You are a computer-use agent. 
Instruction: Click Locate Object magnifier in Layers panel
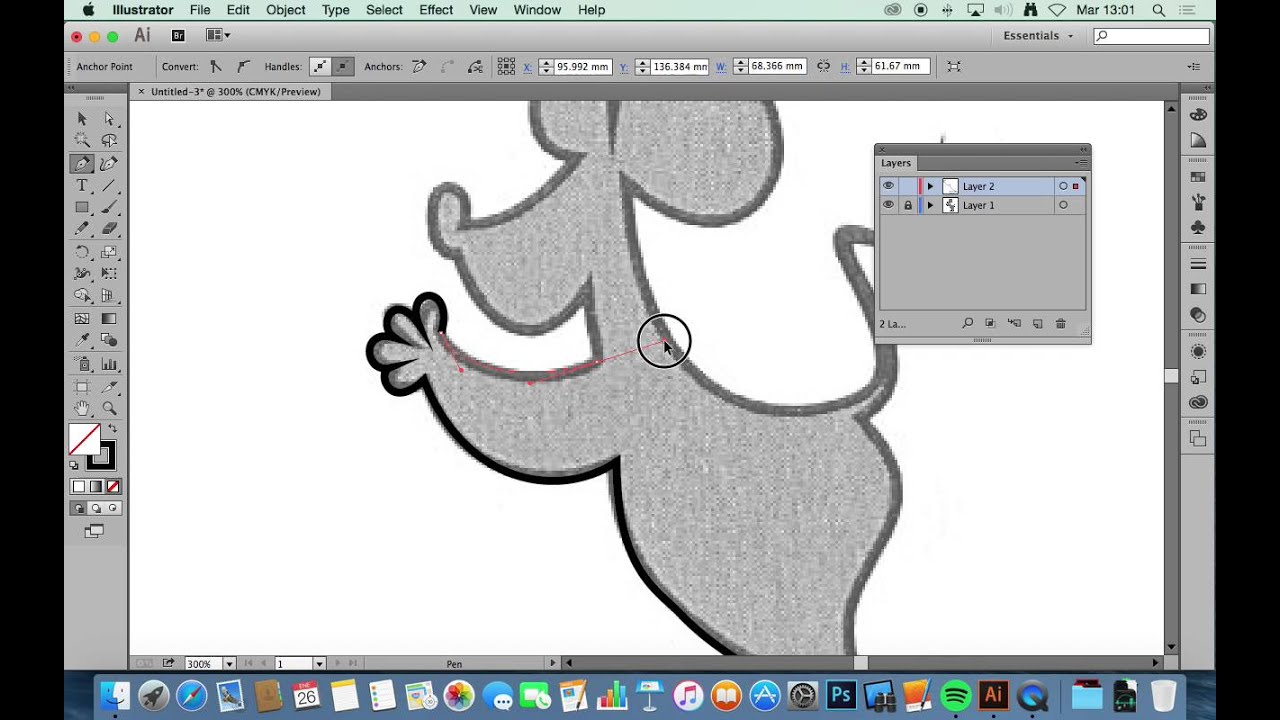coord(967,324)
